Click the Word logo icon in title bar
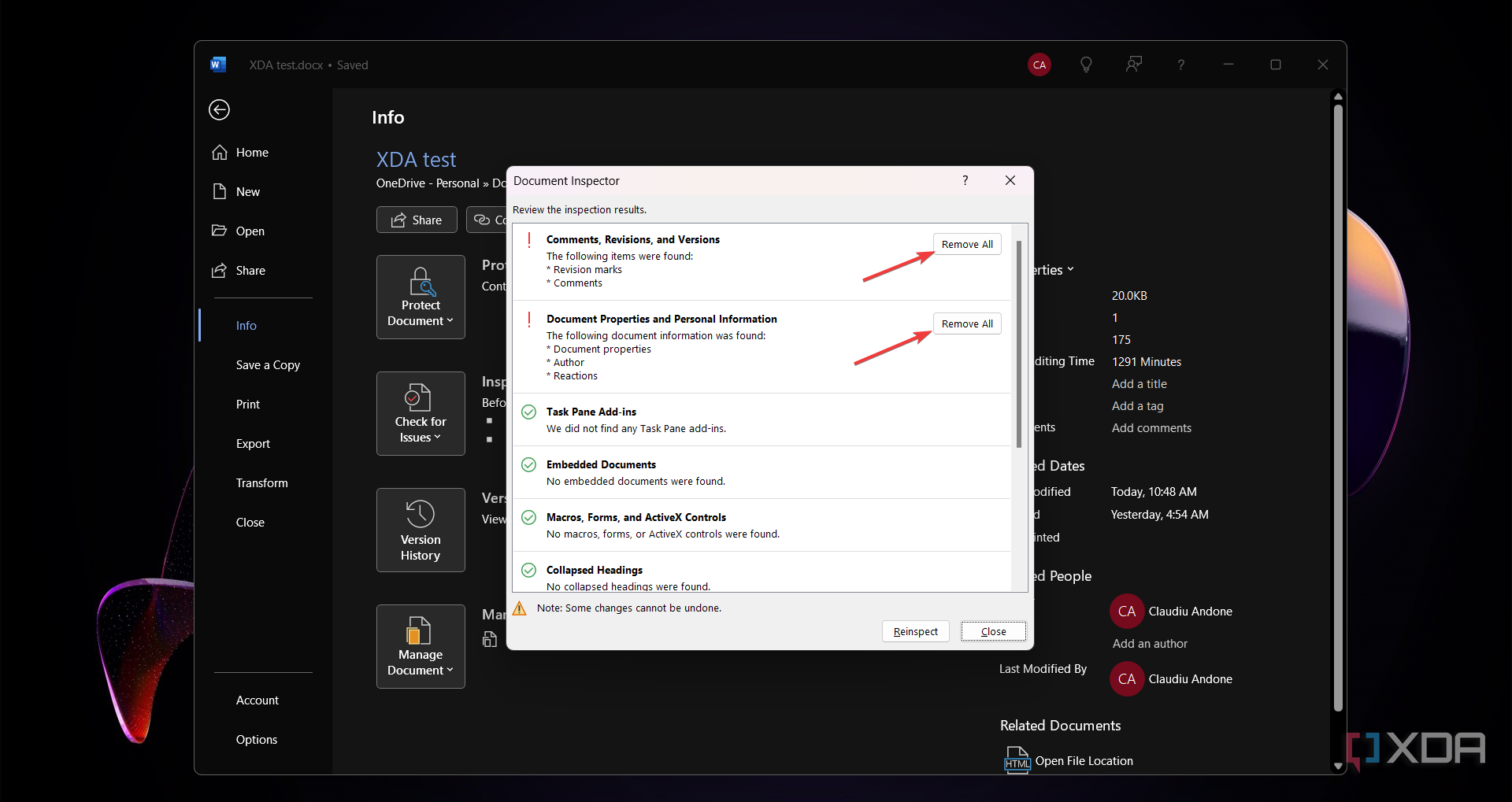Screen dimensions: 1512x802 point(218,65)
